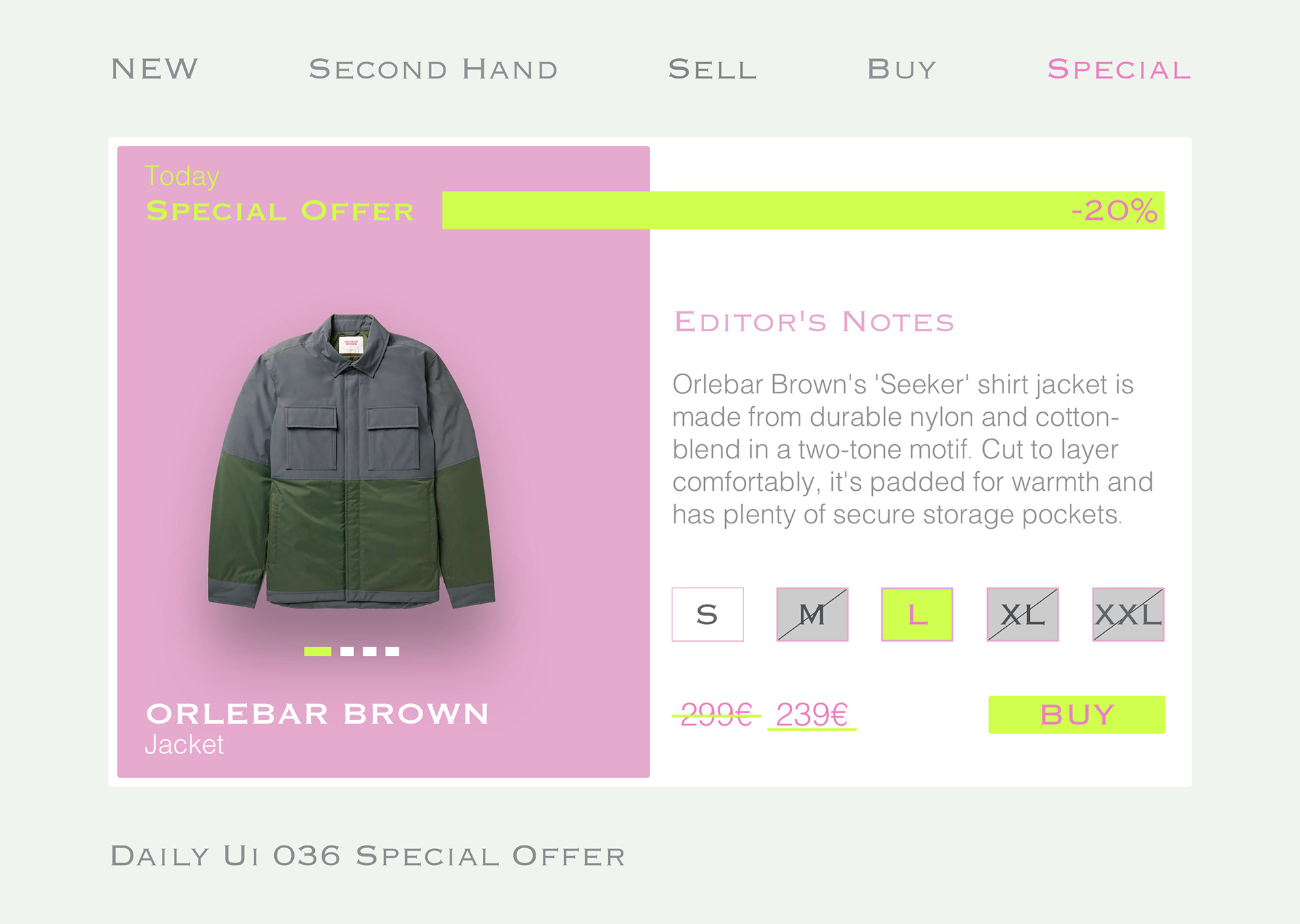The width and height of the screenshot is (1300, 924).
Task: Open the Editor's Notes heading
Action: click(814, 322)
